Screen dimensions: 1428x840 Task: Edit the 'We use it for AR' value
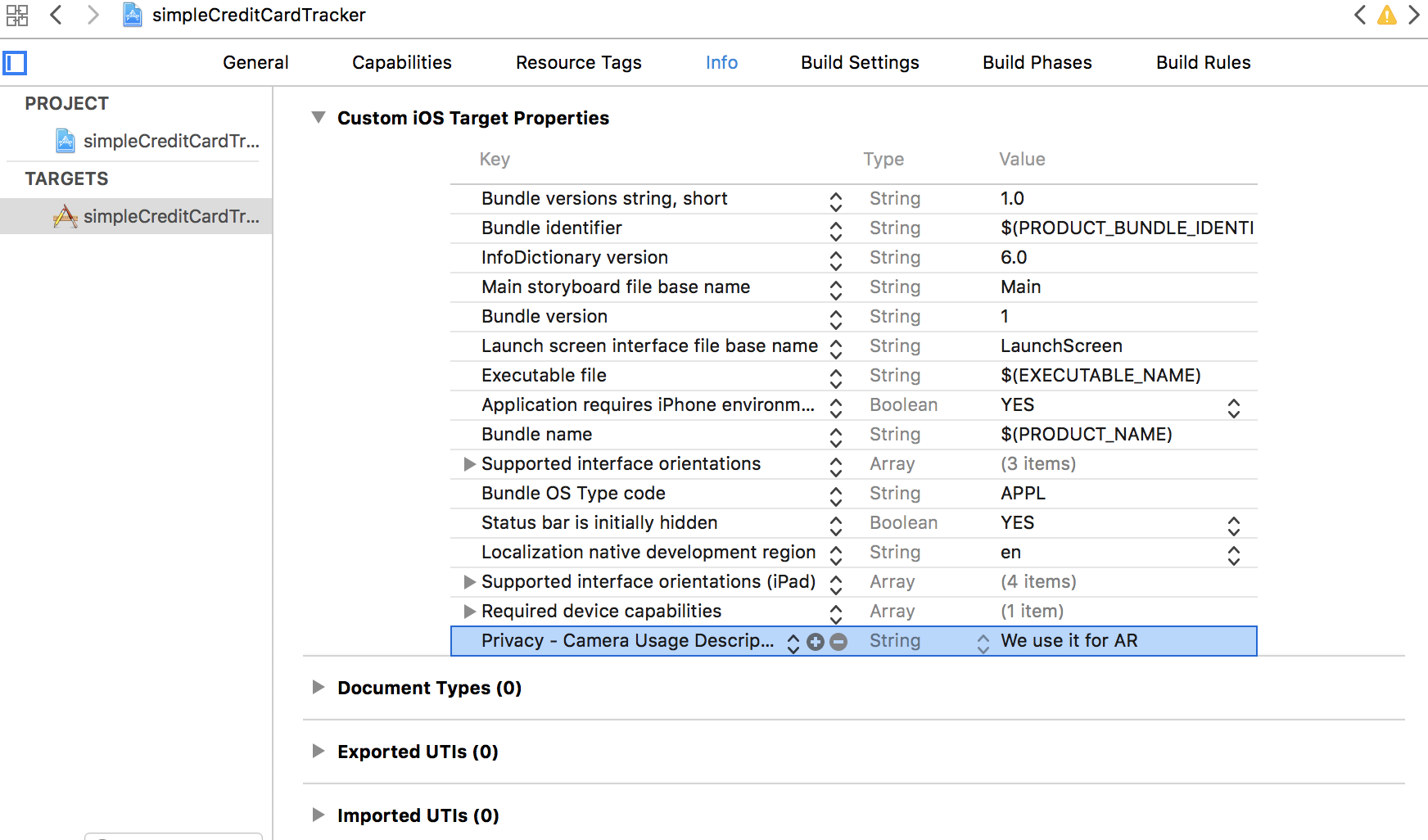1069,641
